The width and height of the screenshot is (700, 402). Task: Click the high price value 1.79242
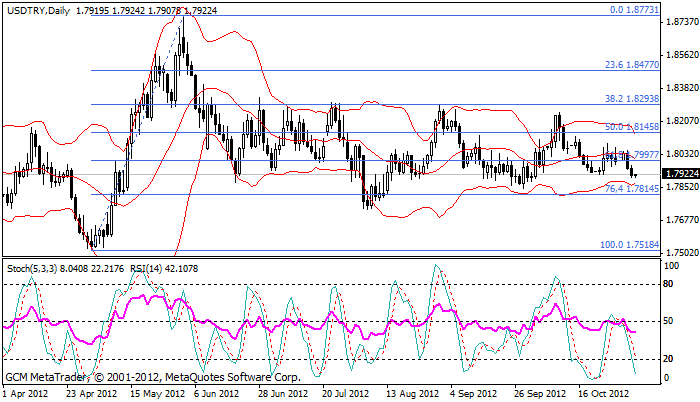point(129,10)
